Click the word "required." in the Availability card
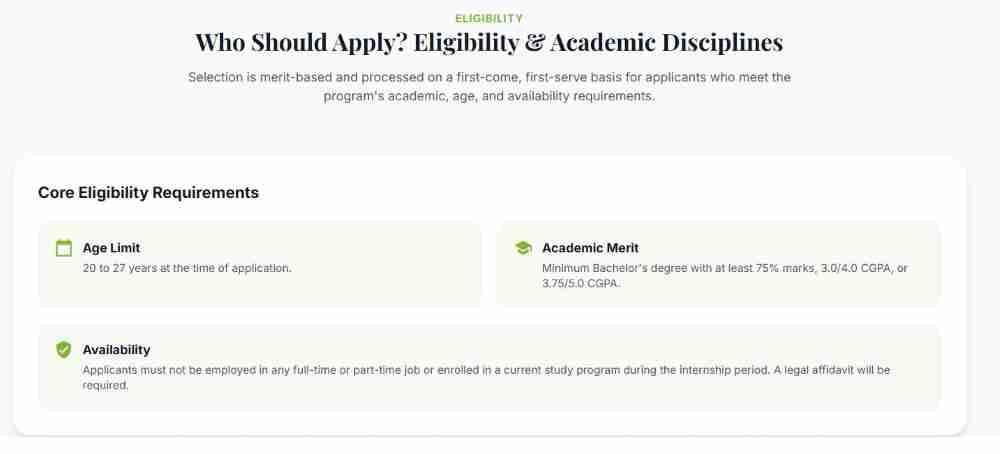 point(106,385)
